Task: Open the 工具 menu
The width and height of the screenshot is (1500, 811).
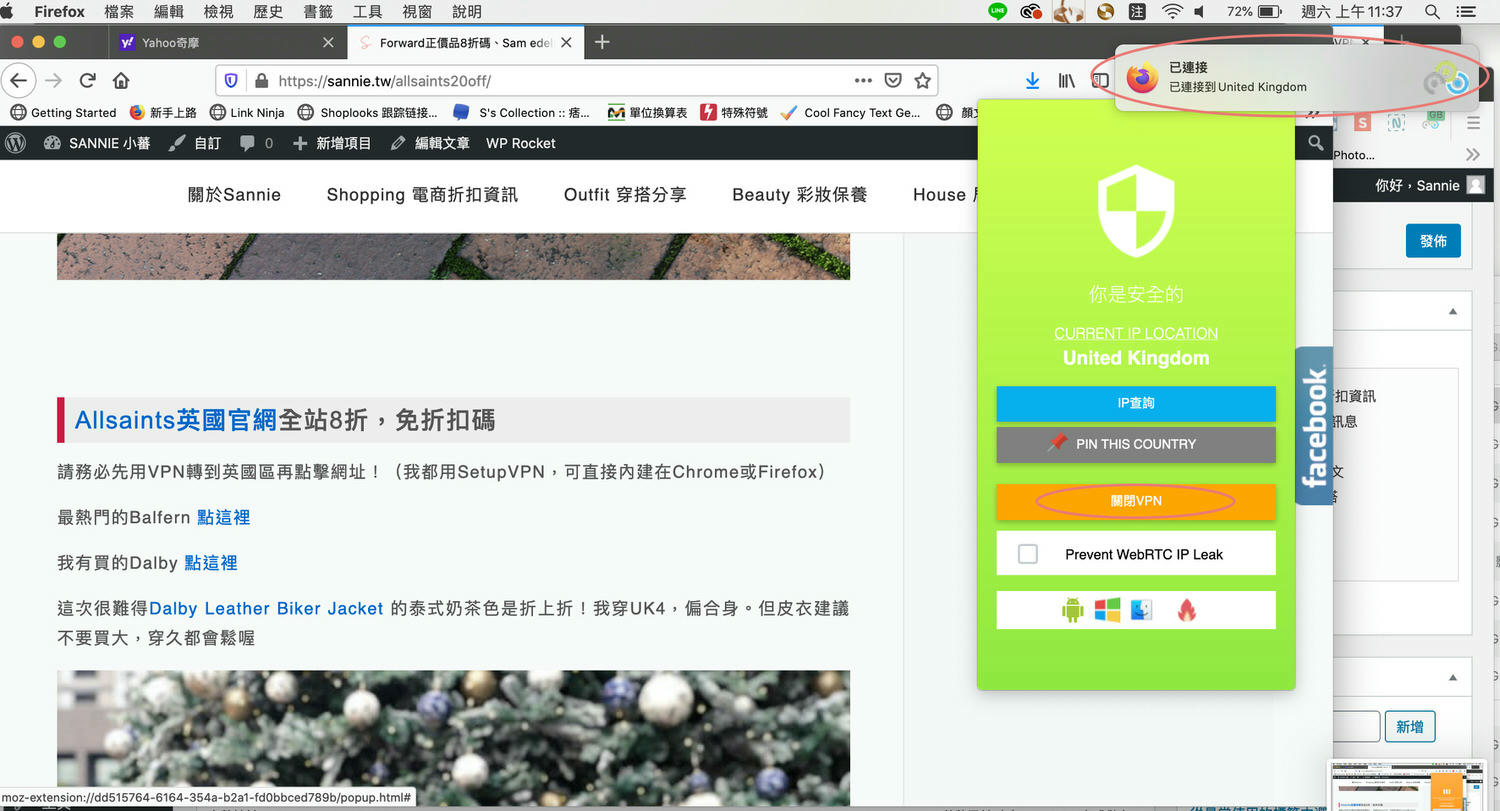Action: click(367, 12)
